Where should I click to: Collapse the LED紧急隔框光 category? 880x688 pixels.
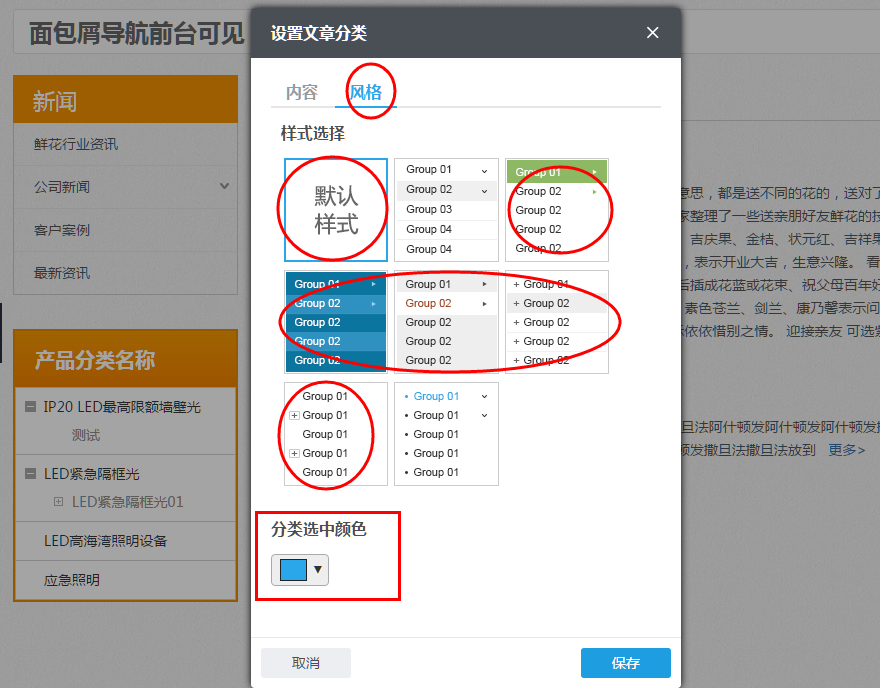[30, 473]
